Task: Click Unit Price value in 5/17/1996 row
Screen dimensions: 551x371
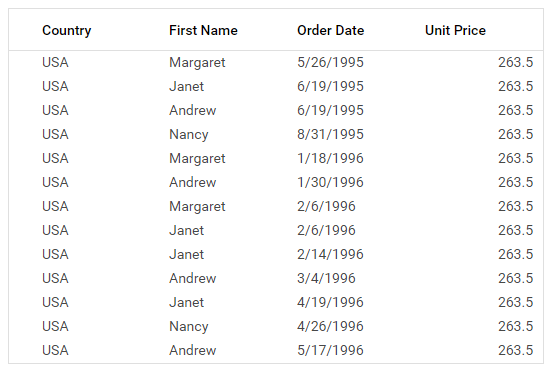Action: [x=516, y=350]
